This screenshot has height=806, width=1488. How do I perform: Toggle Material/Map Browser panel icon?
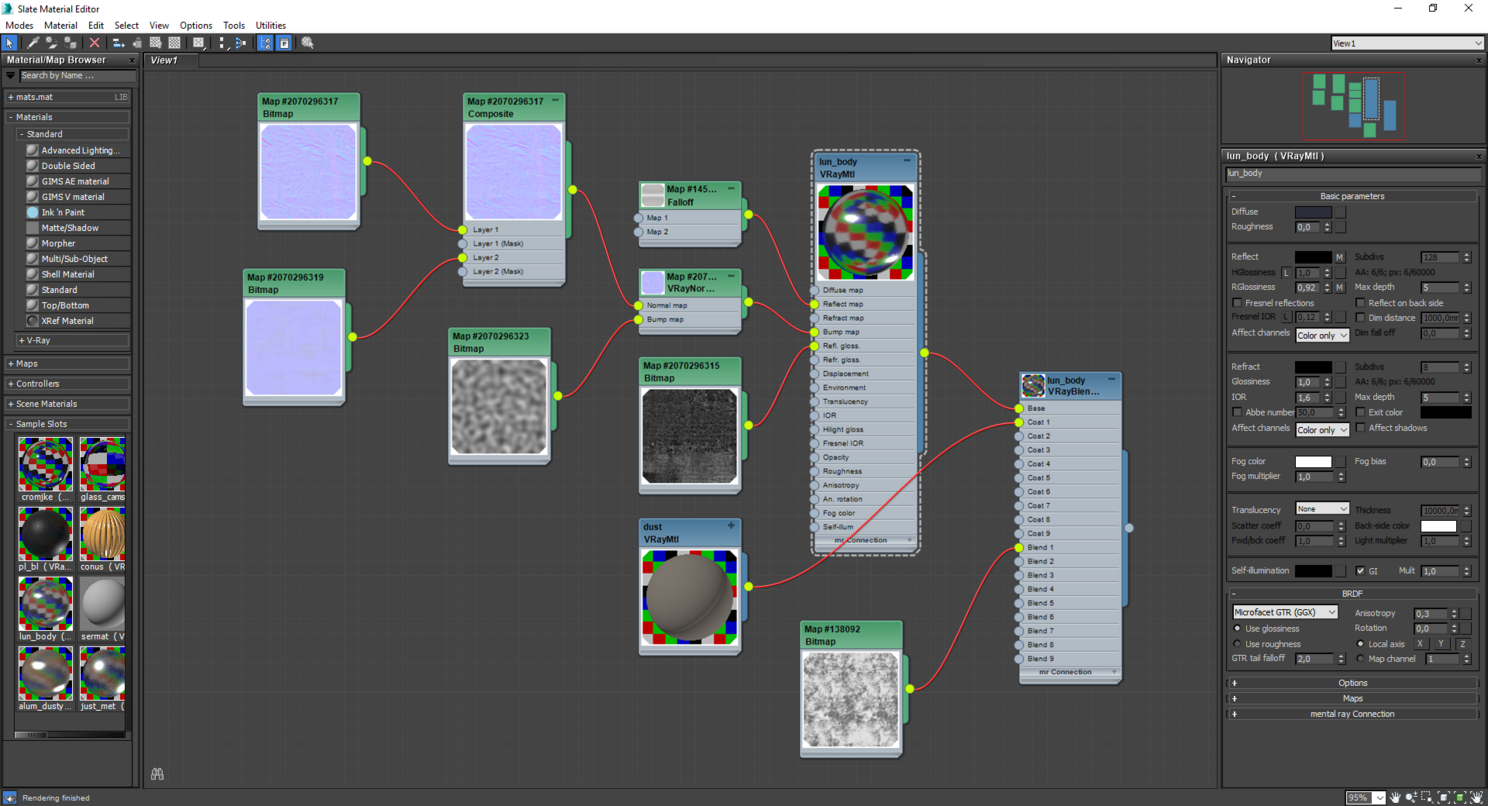pos(265,43)
